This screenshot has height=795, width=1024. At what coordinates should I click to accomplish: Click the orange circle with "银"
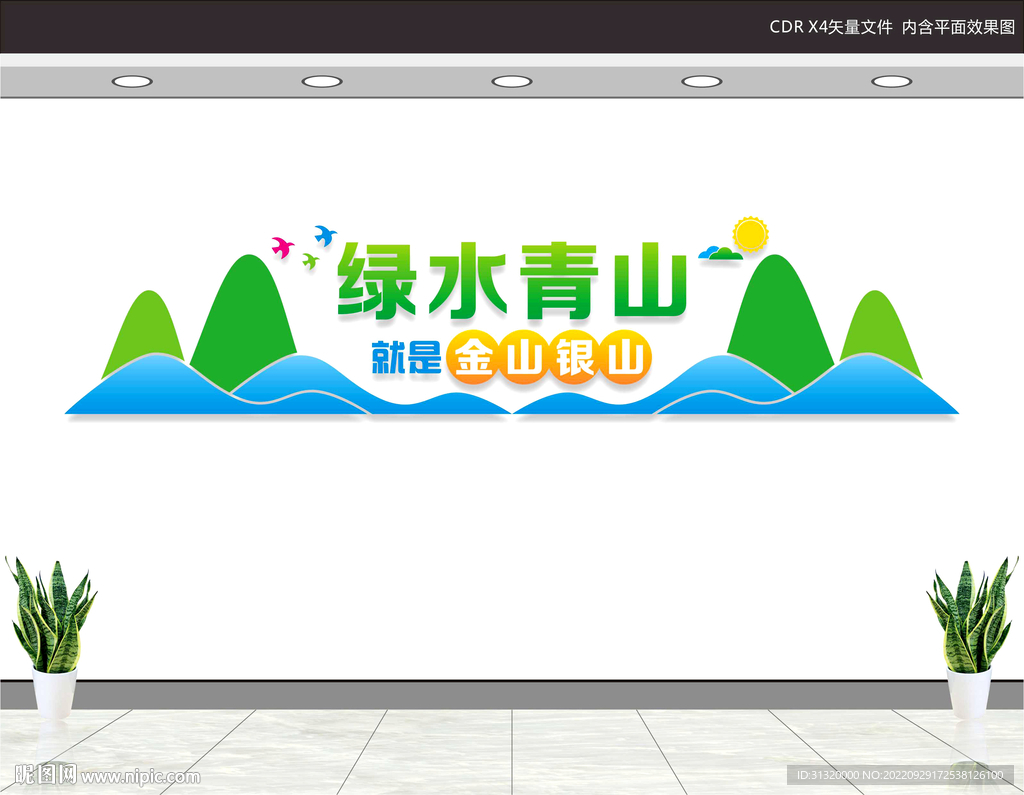click(575, 357)
